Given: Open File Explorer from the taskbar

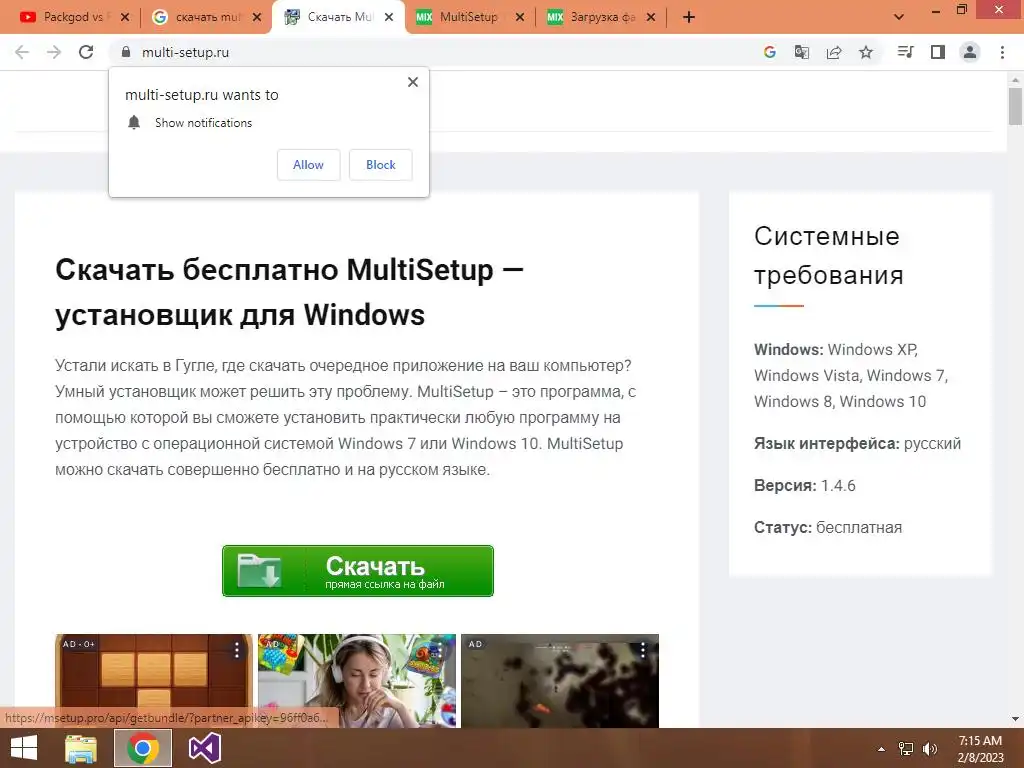Looking at the screenshot, I should pos(81,748).
